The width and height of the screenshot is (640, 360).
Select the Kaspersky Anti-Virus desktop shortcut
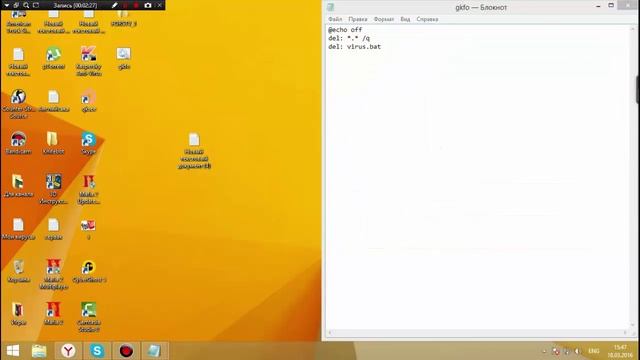89,61
